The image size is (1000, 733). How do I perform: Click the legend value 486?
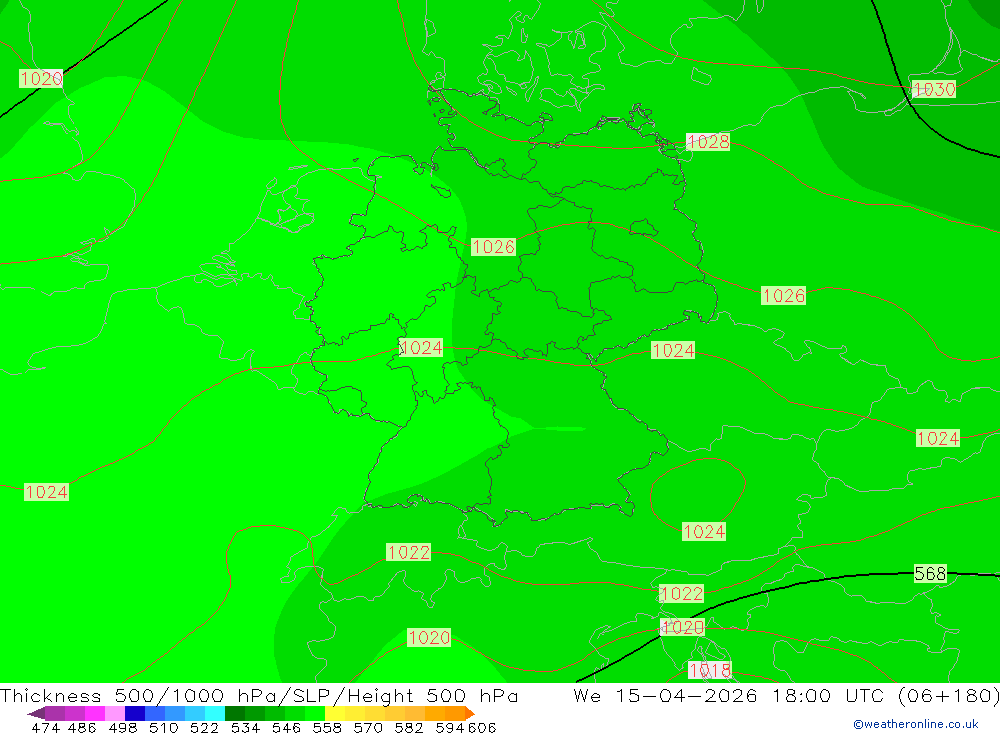click(83, 727)
